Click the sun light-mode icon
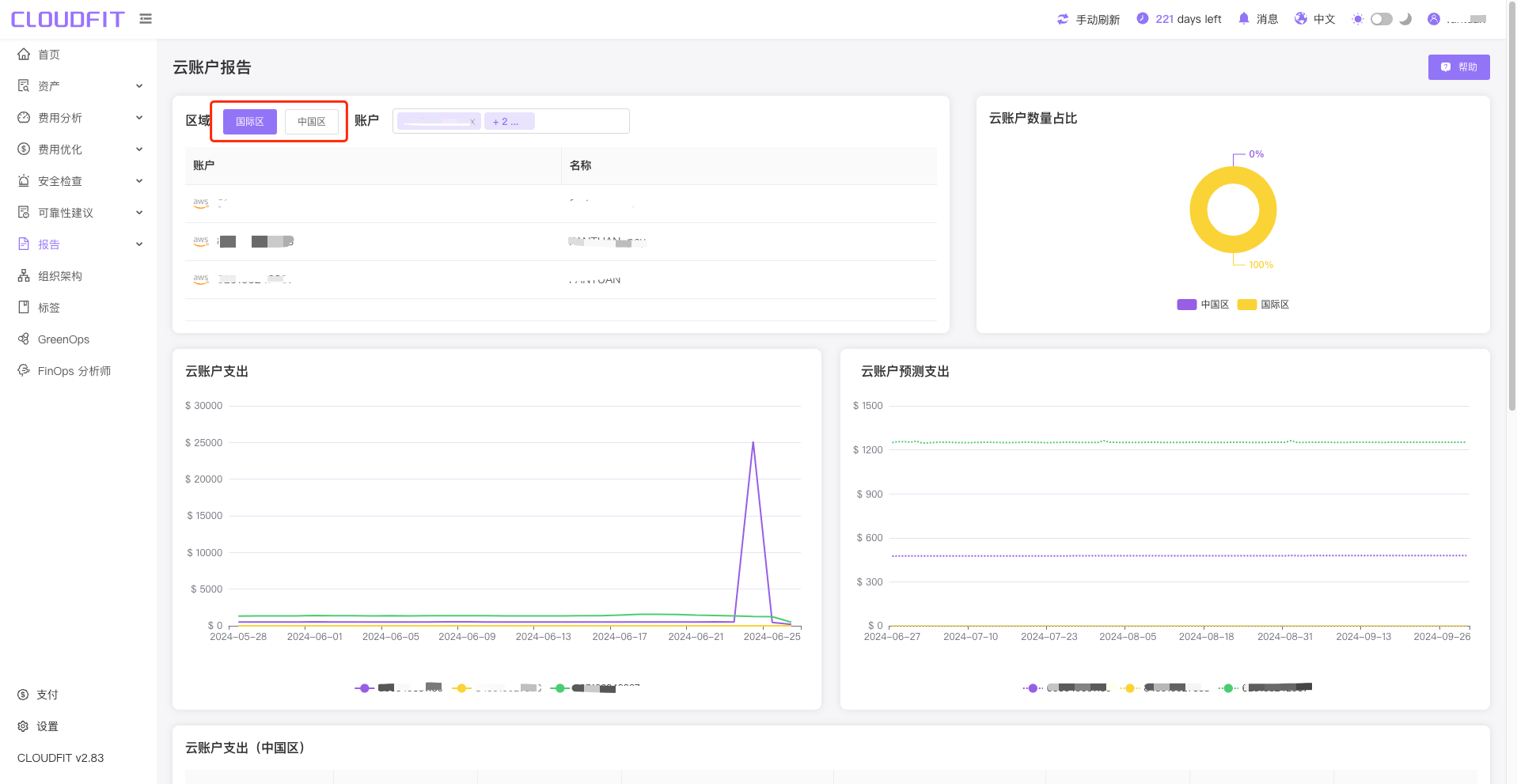This screenshot has width=1517, height=784. (1358, 19)
